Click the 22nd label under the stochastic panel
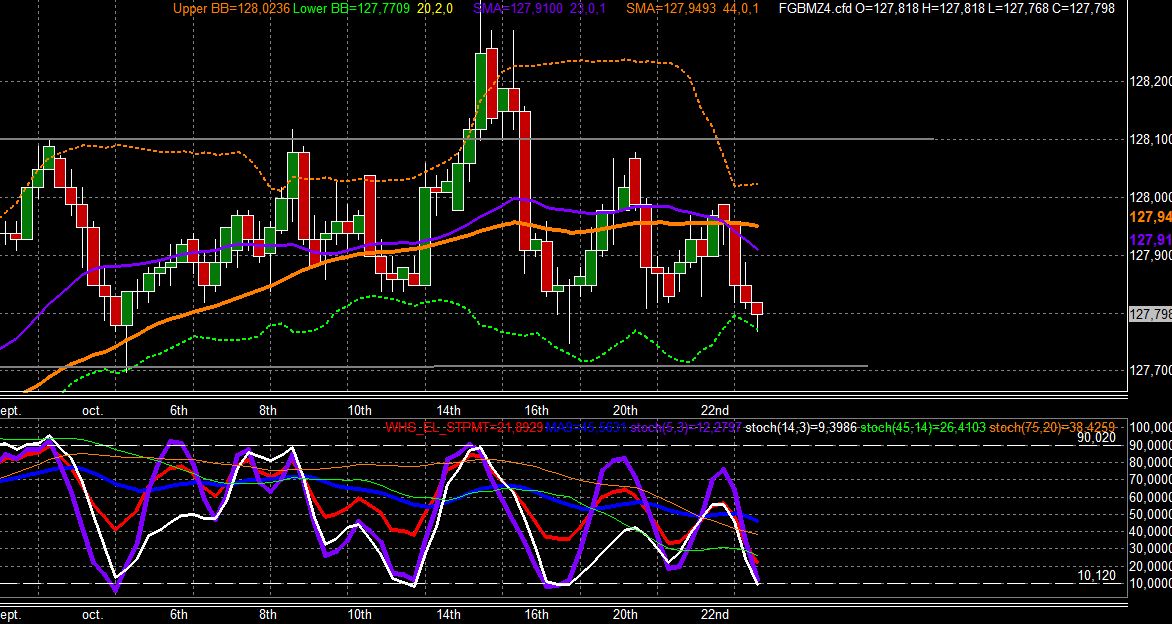This screenshot has width=1172, height=624. (x=715, y=614)
